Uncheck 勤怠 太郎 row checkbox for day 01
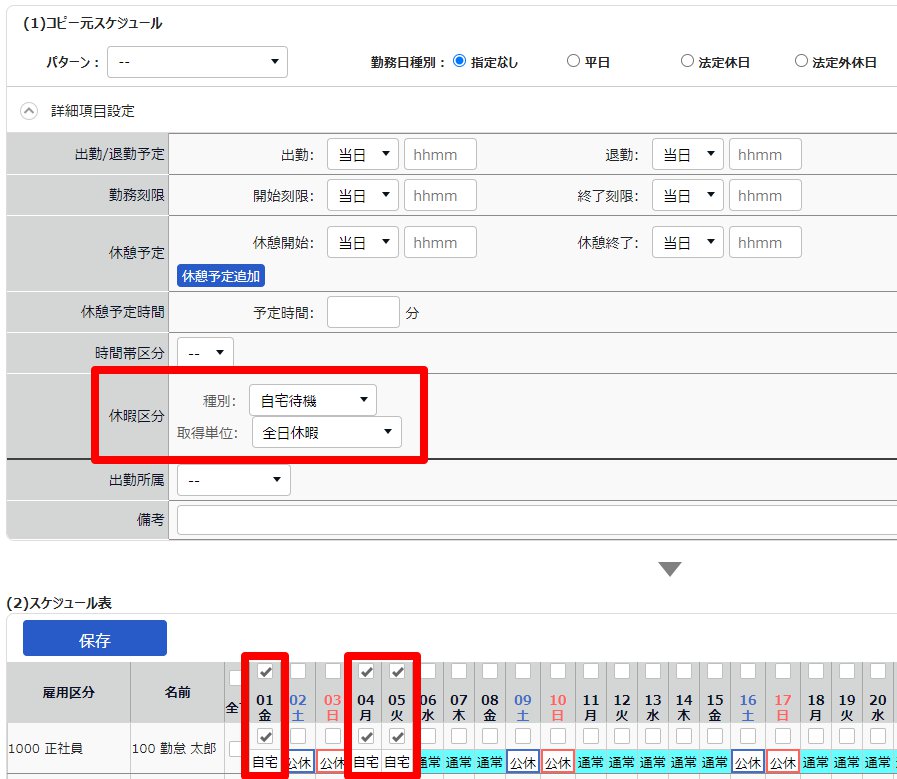Screen dimensions: 897x779 265,737
